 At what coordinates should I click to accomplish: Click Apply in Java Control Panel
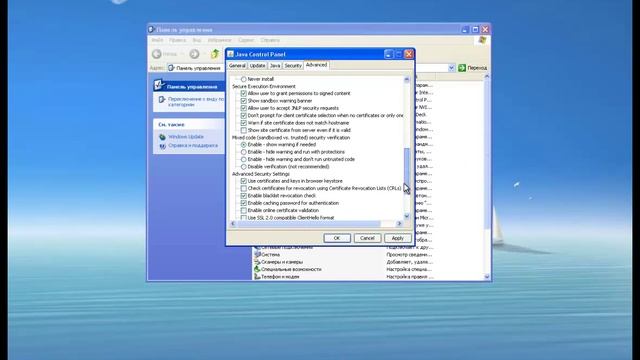[398, 238]
